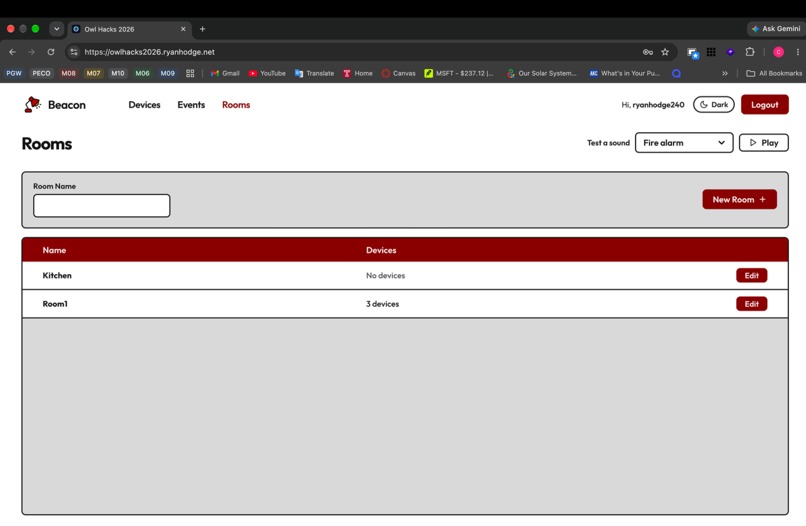Click the Beacon brand name
The height and width of the screenshot is (526, 806).
[67, 105]
